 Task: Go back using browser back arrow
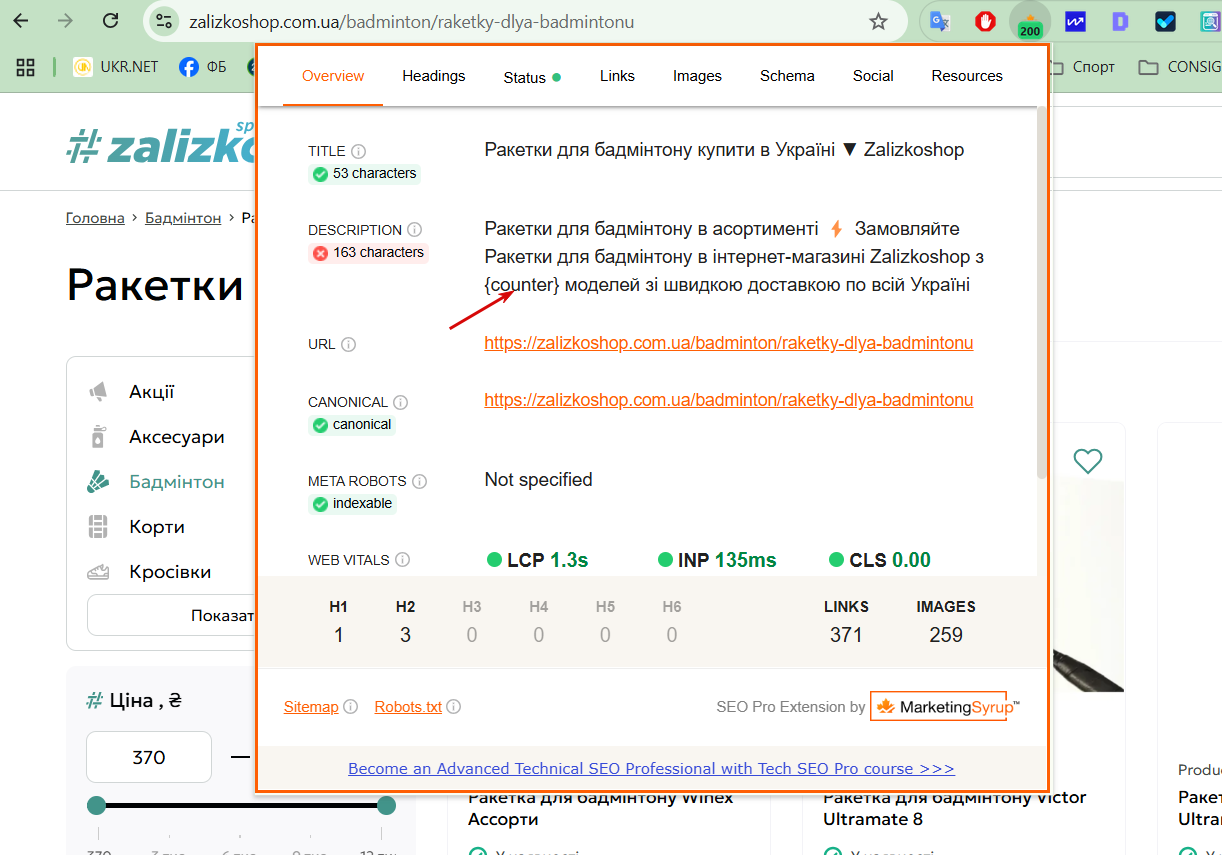coord(21,21)
